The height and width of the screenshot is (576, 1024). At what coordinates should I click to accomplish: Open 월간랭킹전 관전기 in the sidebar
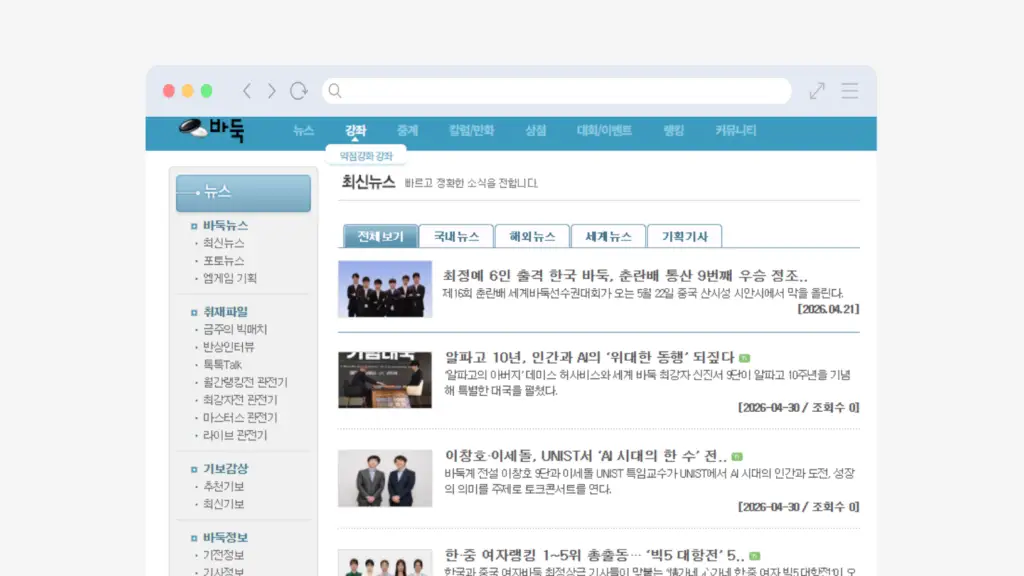click(x=245, y=383)
